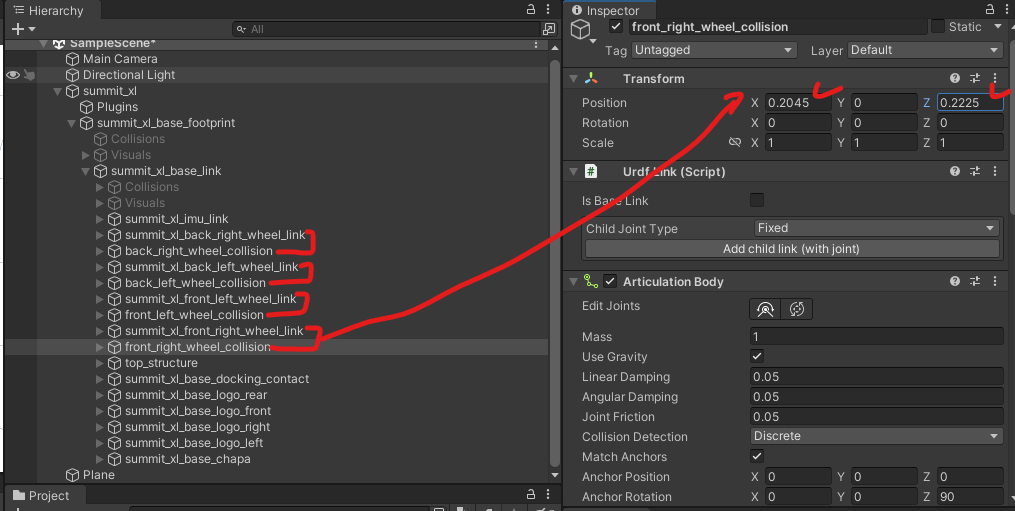Toggle Directional Light pickability hand icon
This screenshot has height=511, width=1015.
click(29, 75)
